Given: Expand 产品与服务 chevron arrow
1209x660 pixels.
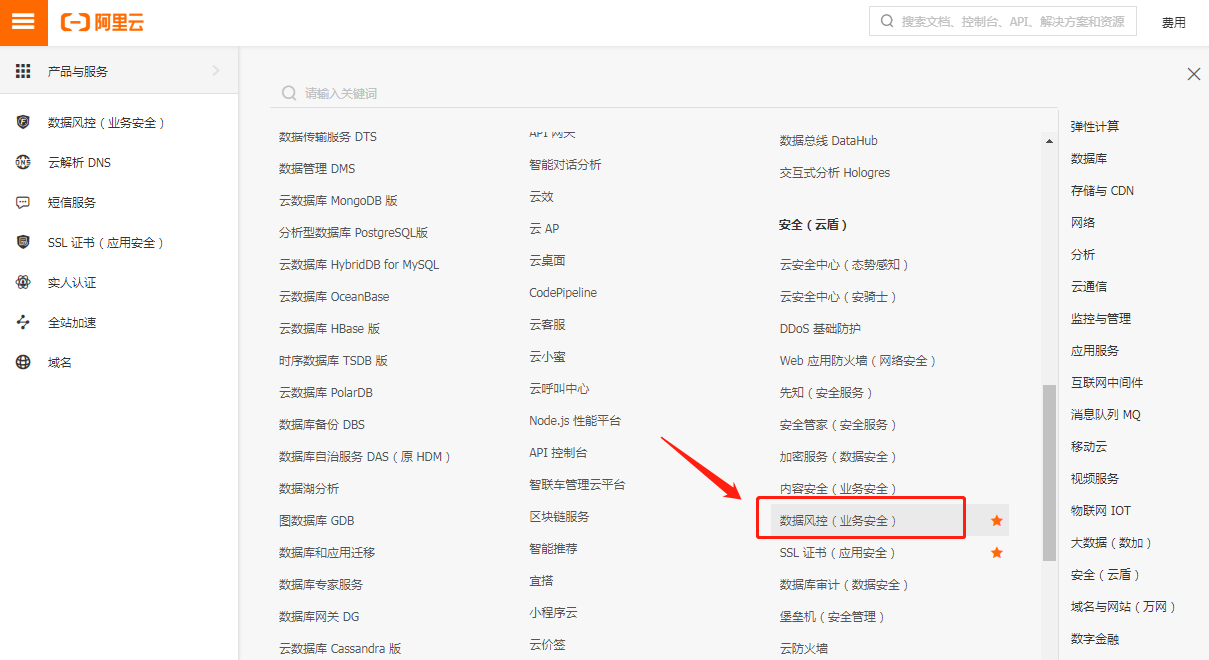Looking at the screenshot, I should coord(216,71).
